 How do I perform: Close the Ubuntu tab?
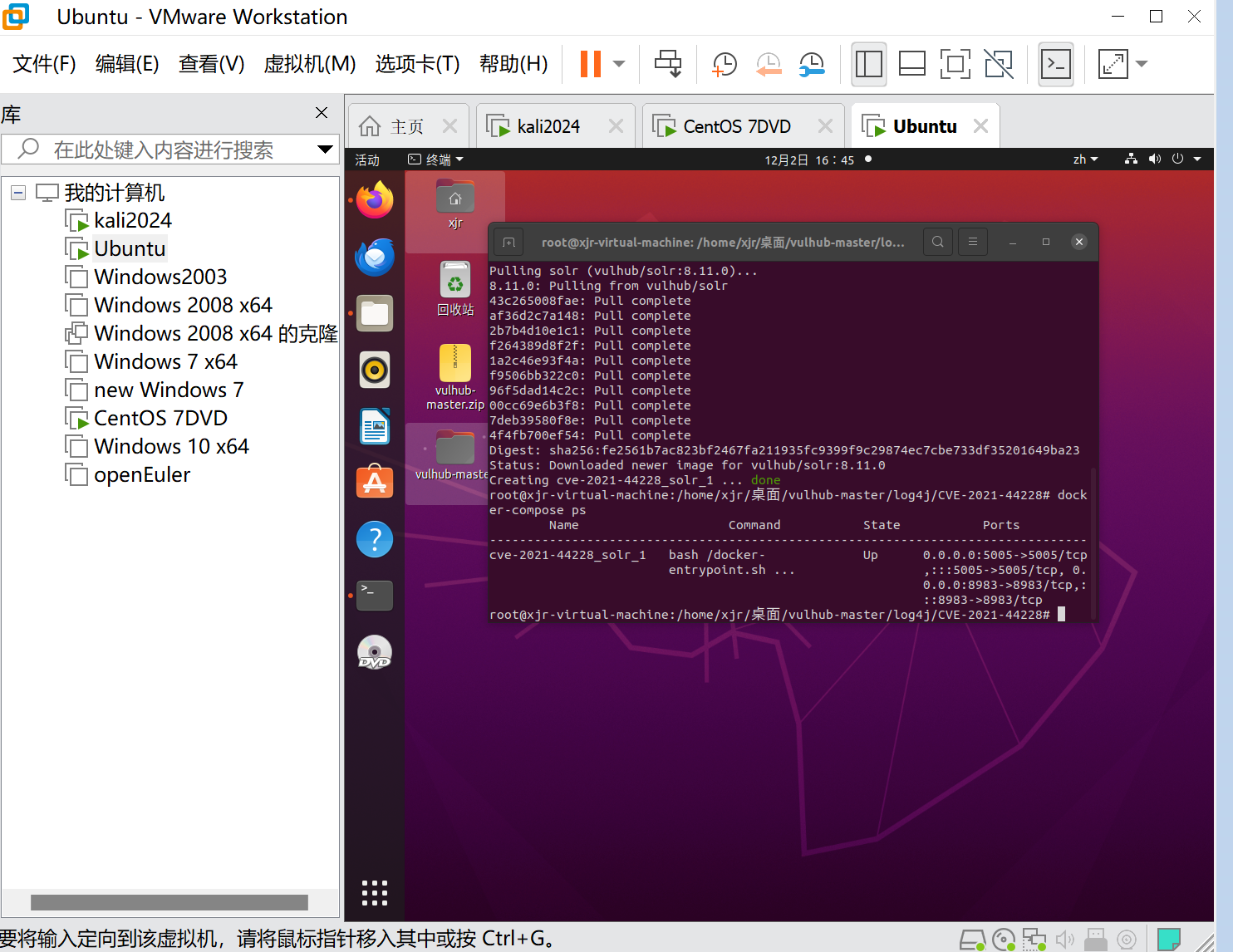point(980,126)
